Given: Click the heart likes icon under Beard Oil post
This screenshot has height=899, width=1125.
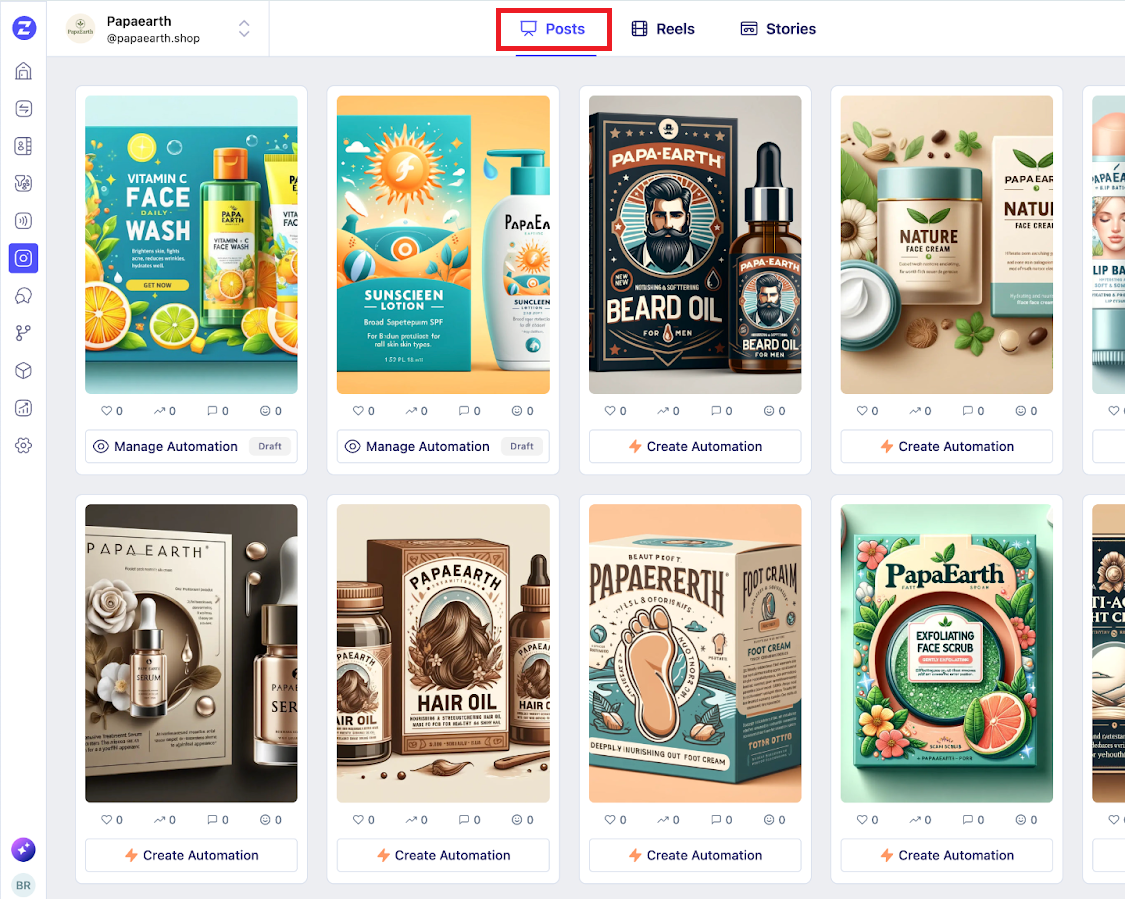Looking at the screenshot, I should coord(610,411).
